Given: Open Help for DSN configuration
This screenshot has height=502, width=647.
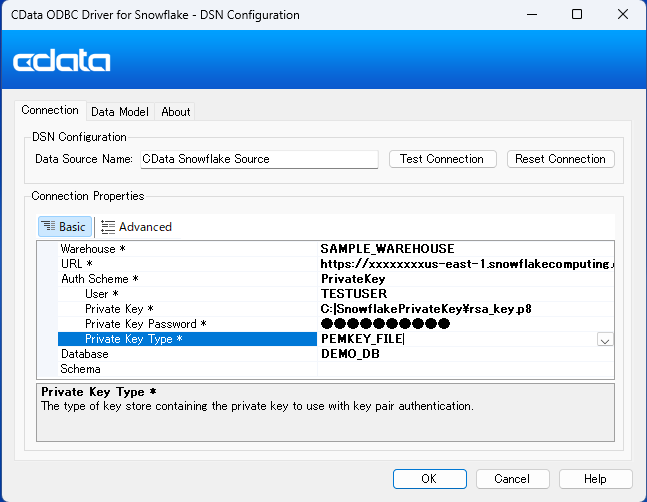Looking at the screenshot, I should point(595,479).
